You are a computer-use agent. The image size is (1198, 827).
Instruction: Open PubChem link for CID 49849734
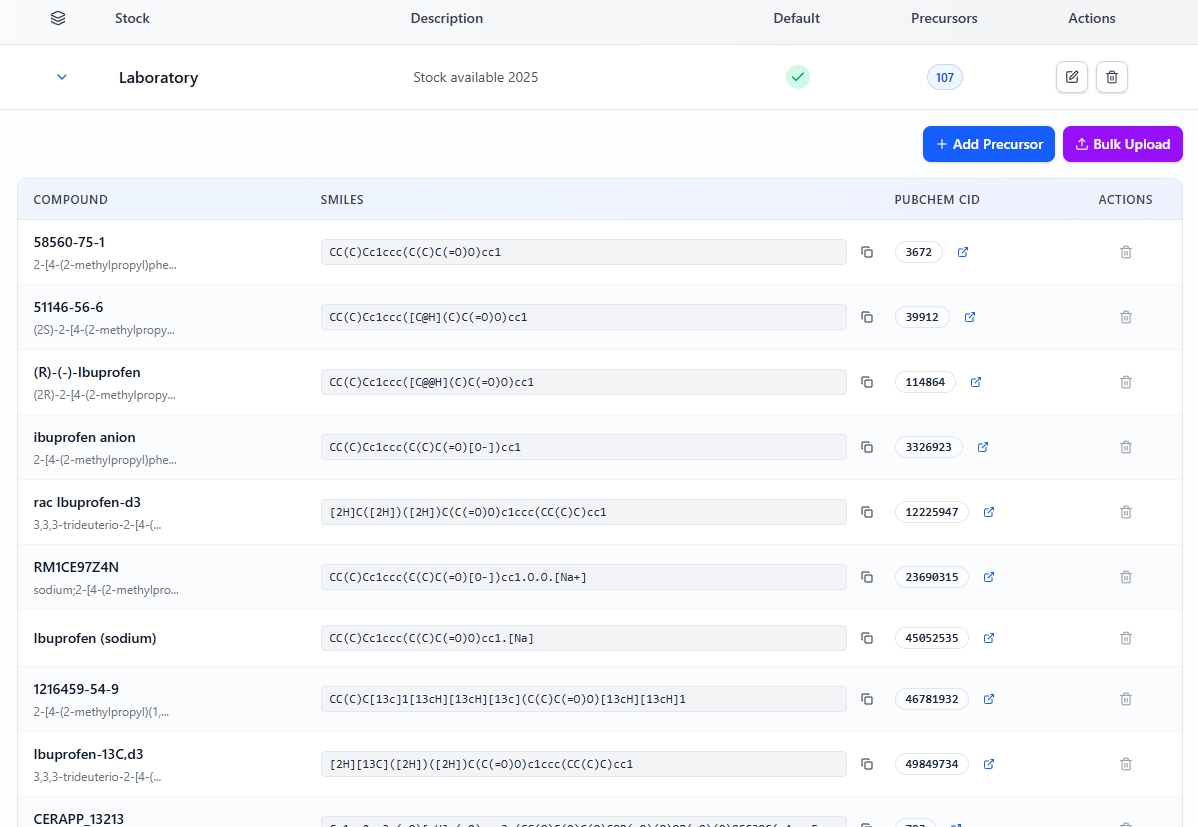coord(988,764)
